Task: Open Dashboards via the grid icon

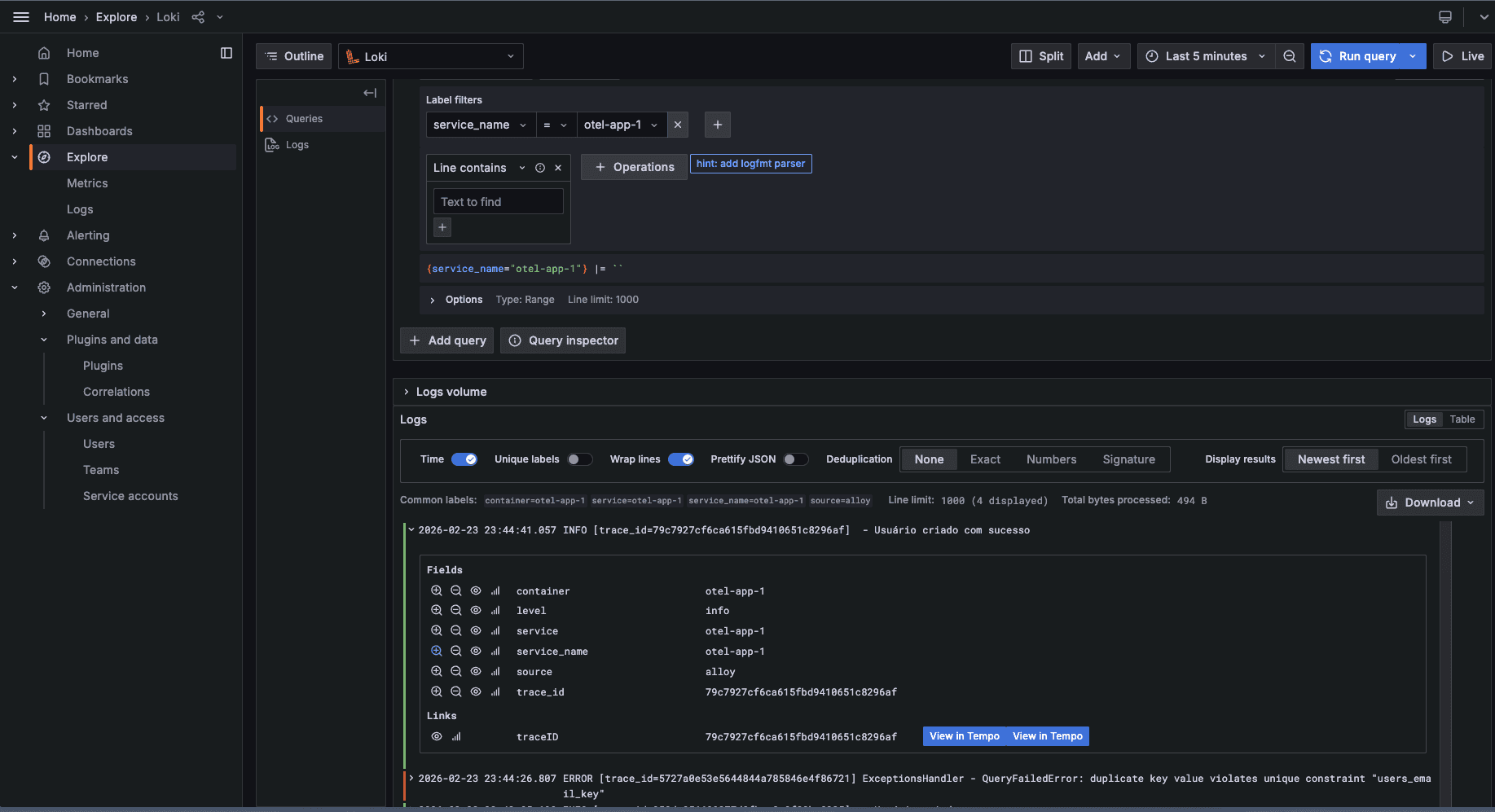Action: pyautogui.click(x=43, y=130)
